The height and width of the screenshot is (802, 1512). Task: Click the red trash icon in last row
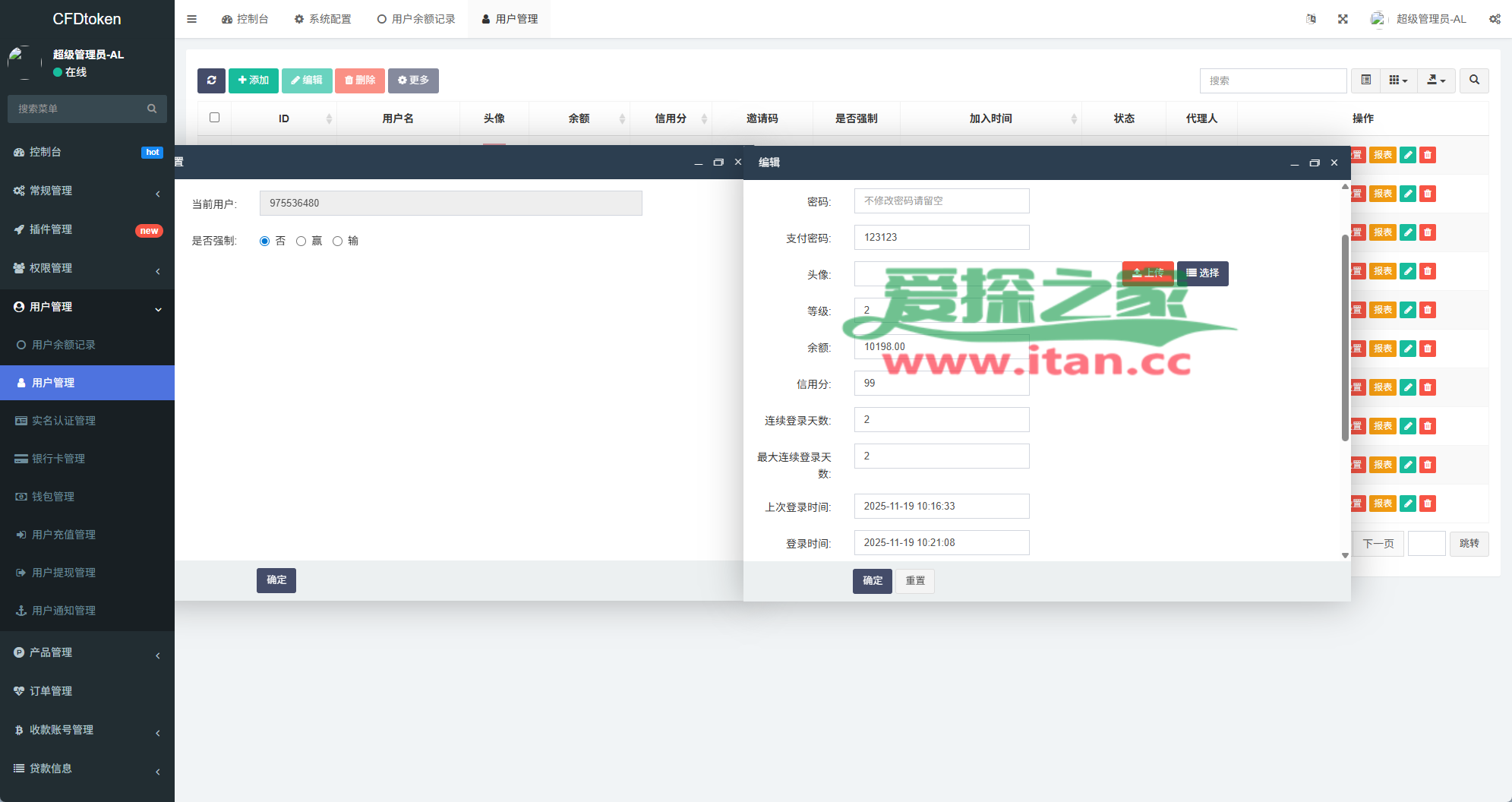pos(1428,504)
